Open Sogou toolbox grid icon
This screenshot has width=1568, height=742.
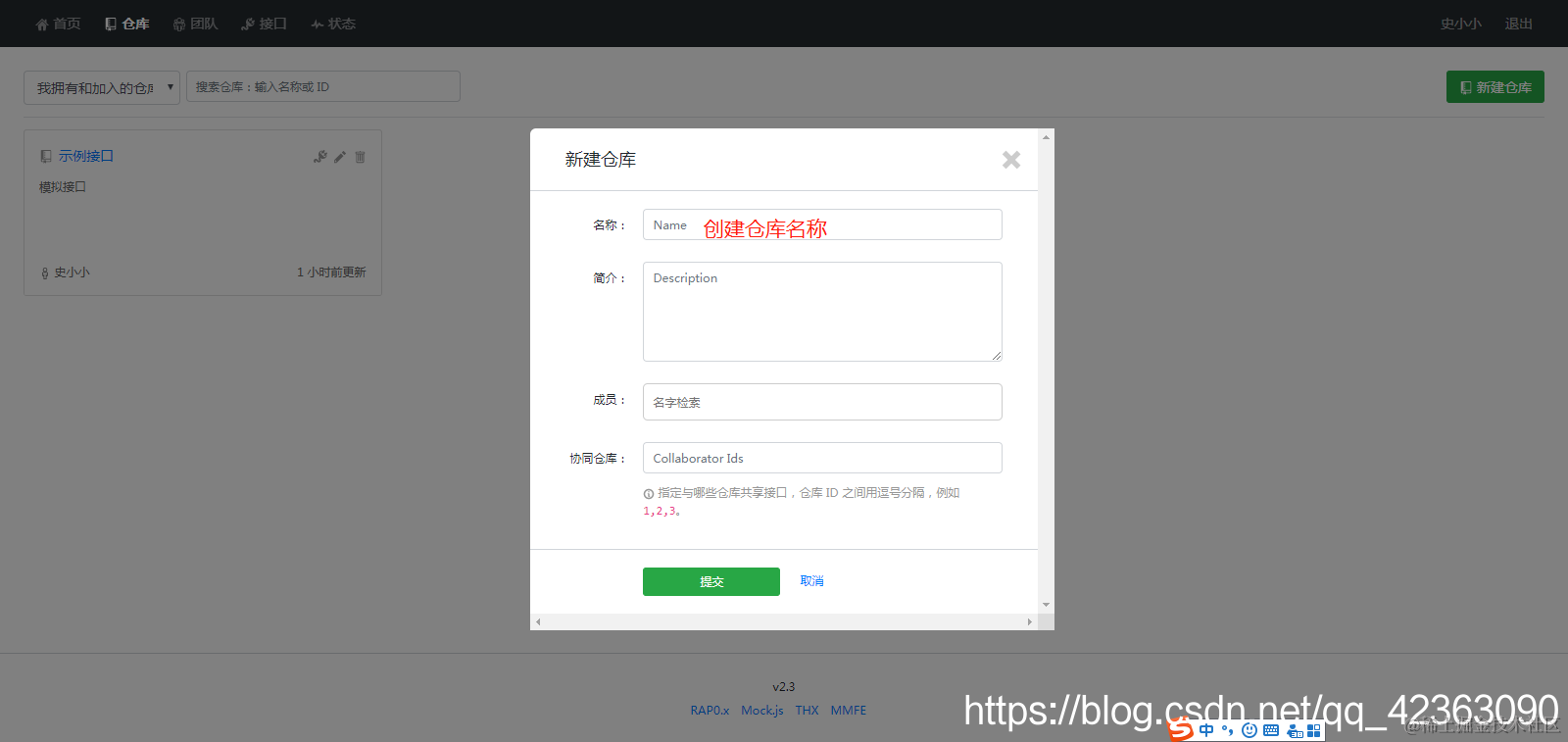coord(1314,730)
